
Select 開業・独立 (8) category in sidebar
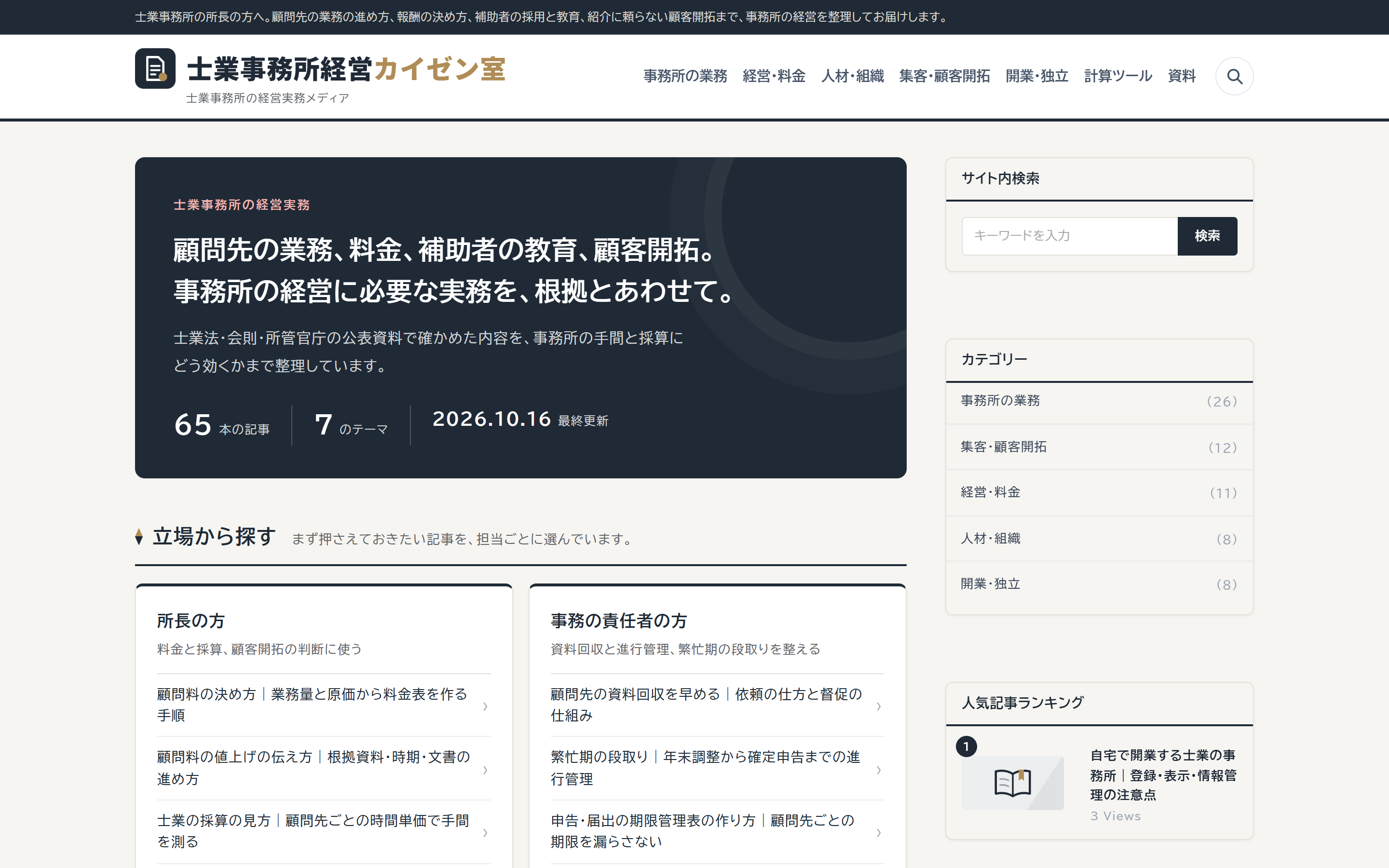pyautogui.click(x=1099, y=584)
